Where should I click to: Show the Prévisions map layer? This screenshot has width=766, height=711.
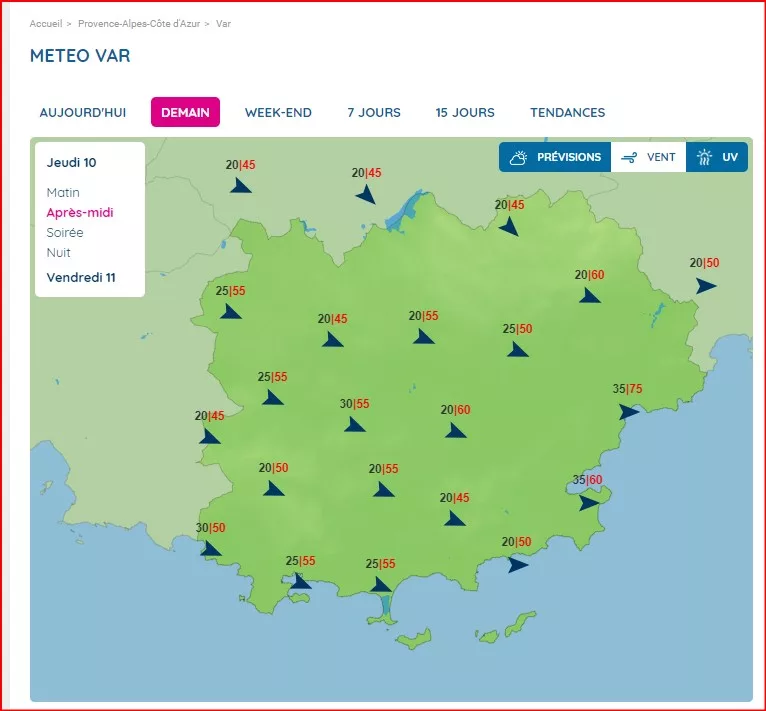click(554, 157)
